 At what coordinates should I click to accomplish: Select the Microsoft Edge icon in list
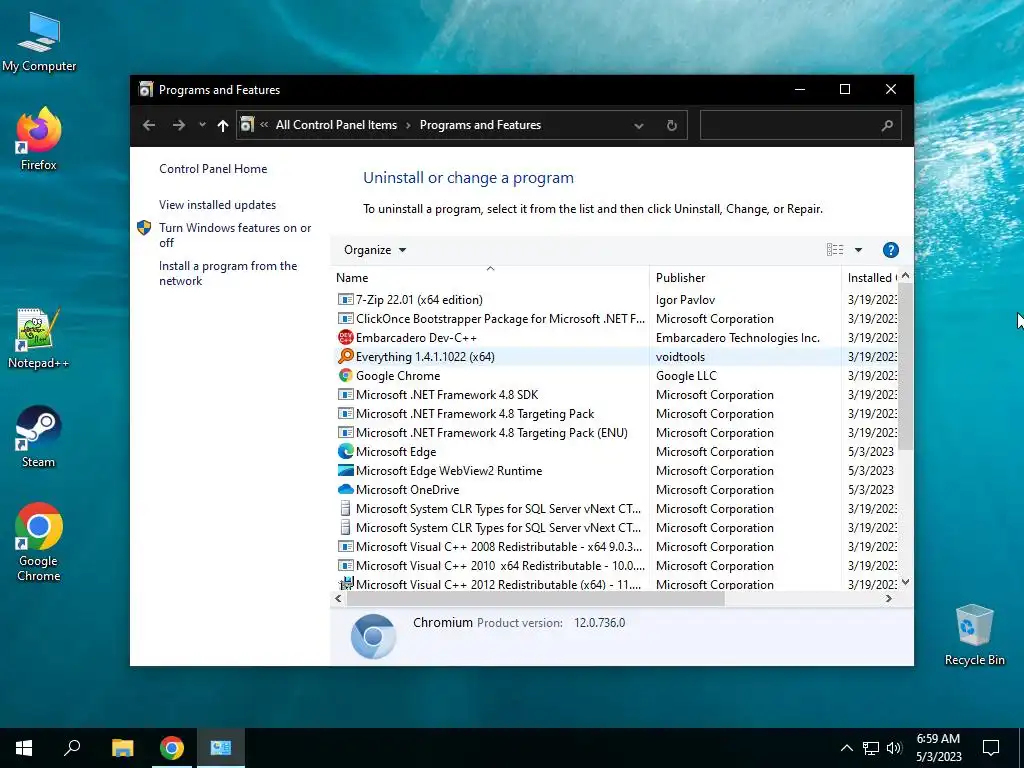[x=345, y=451]
